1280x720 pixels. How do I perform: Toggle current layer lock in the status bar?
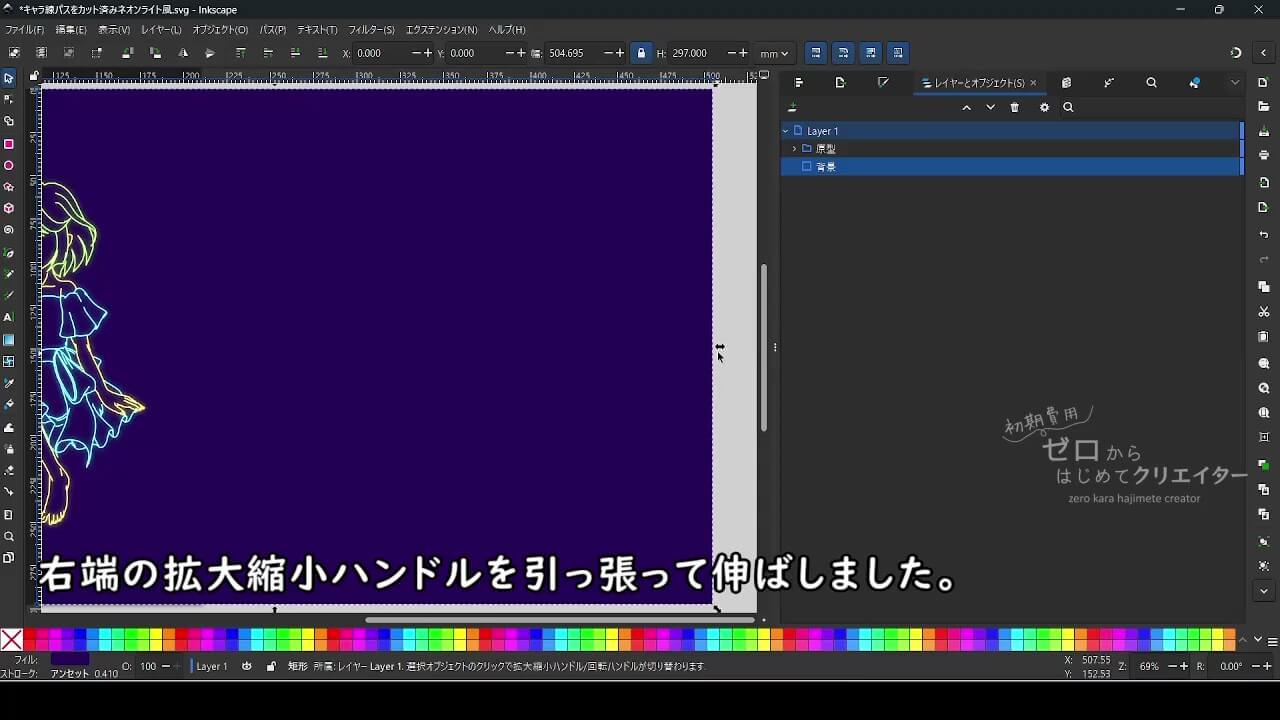tap(271, 666)
